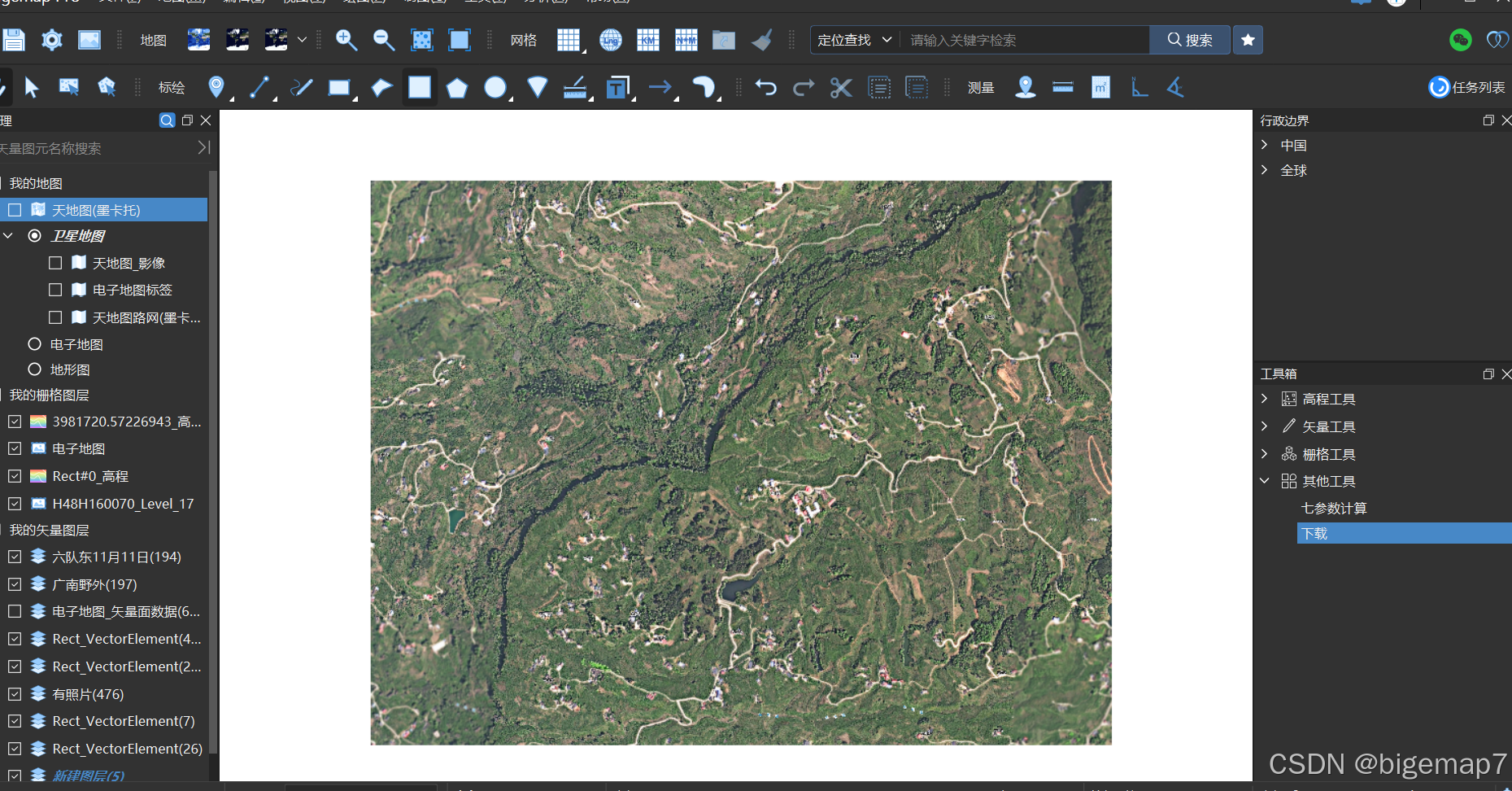The height and width of the screenshot is (791, 1512).
Task: Click the image export picture icon
Action: point(89,40)
